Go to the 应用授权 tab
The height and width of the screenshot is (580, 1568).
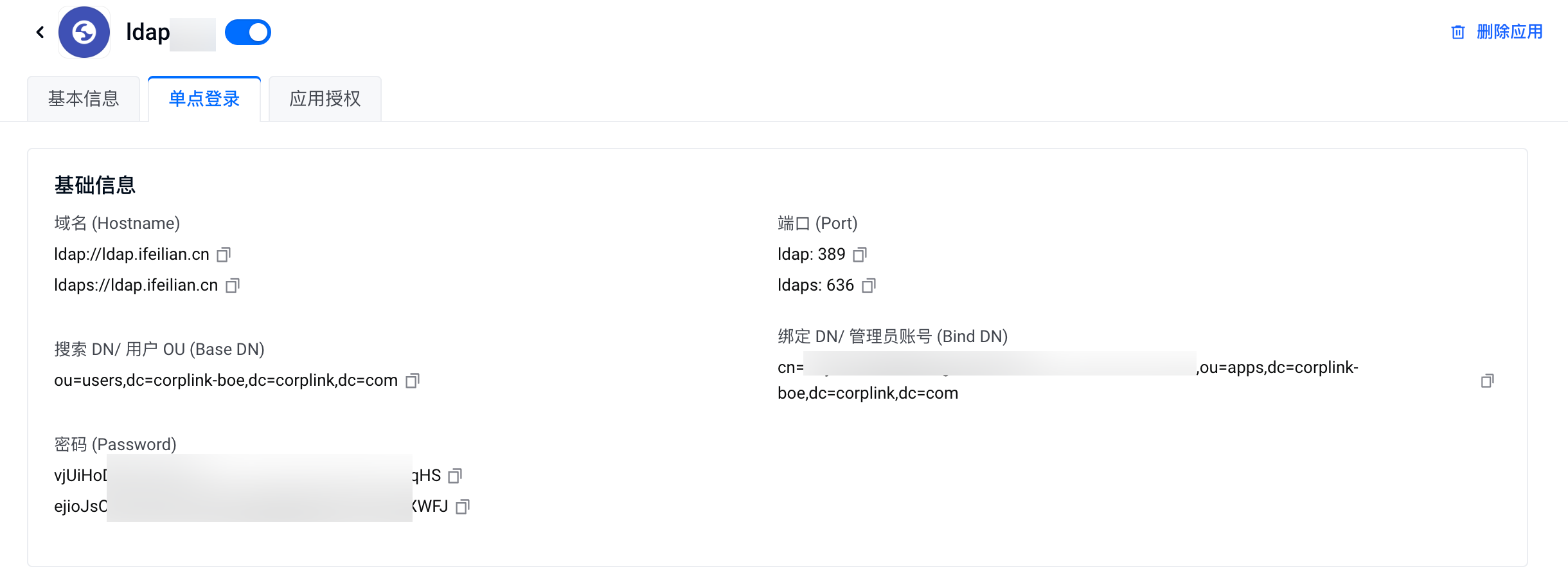click(325, 98)
